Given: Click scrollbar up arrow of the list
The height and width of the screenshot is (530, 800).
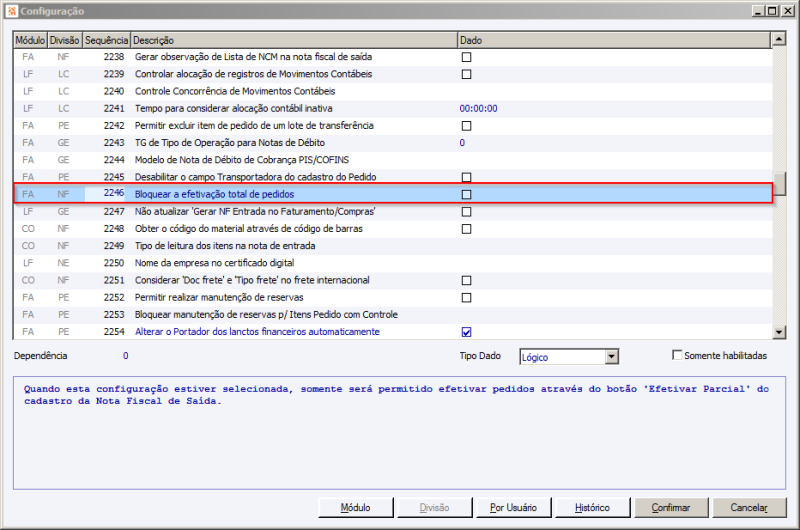Looking at the screenshot, I should pos(779,39).
